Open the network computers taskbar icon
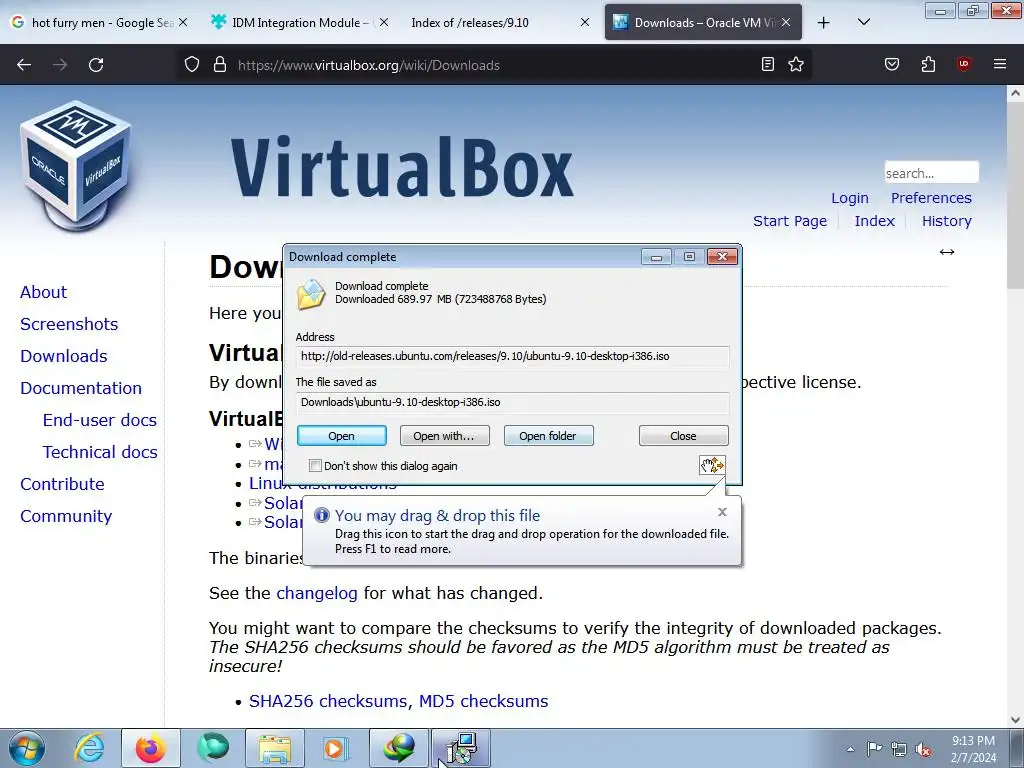1024x768 pixels. (461, 748)
